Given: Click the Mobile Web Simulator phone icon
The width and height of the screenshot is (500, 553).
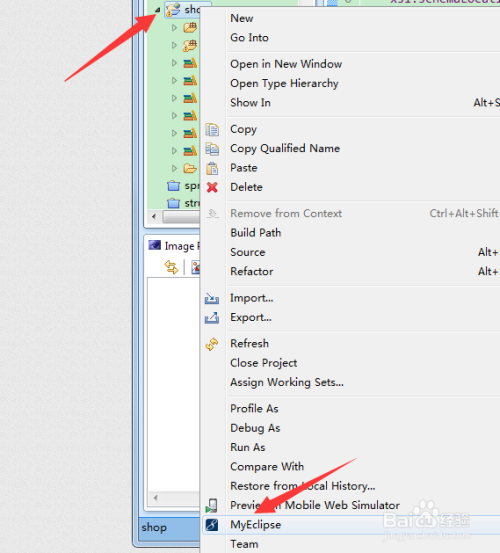Looking at the screenshot, I should 212,505.
